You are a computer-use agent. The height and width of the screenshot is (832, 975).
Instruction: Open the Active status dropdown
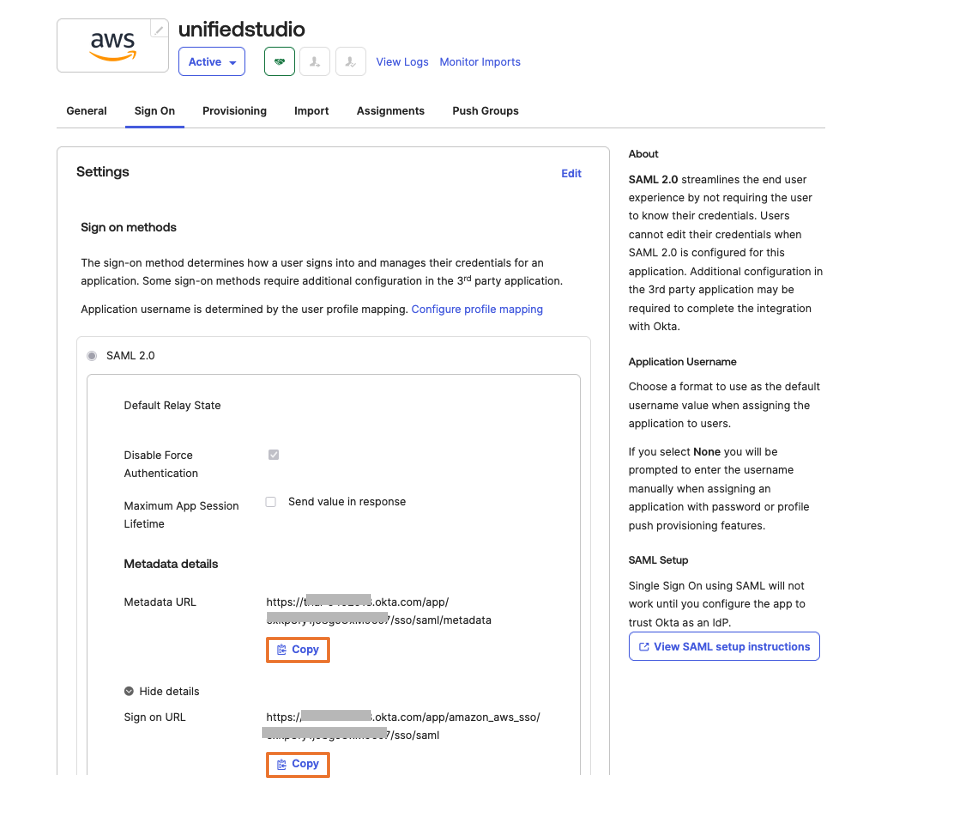pyautogui.click(x=211, y=61)
